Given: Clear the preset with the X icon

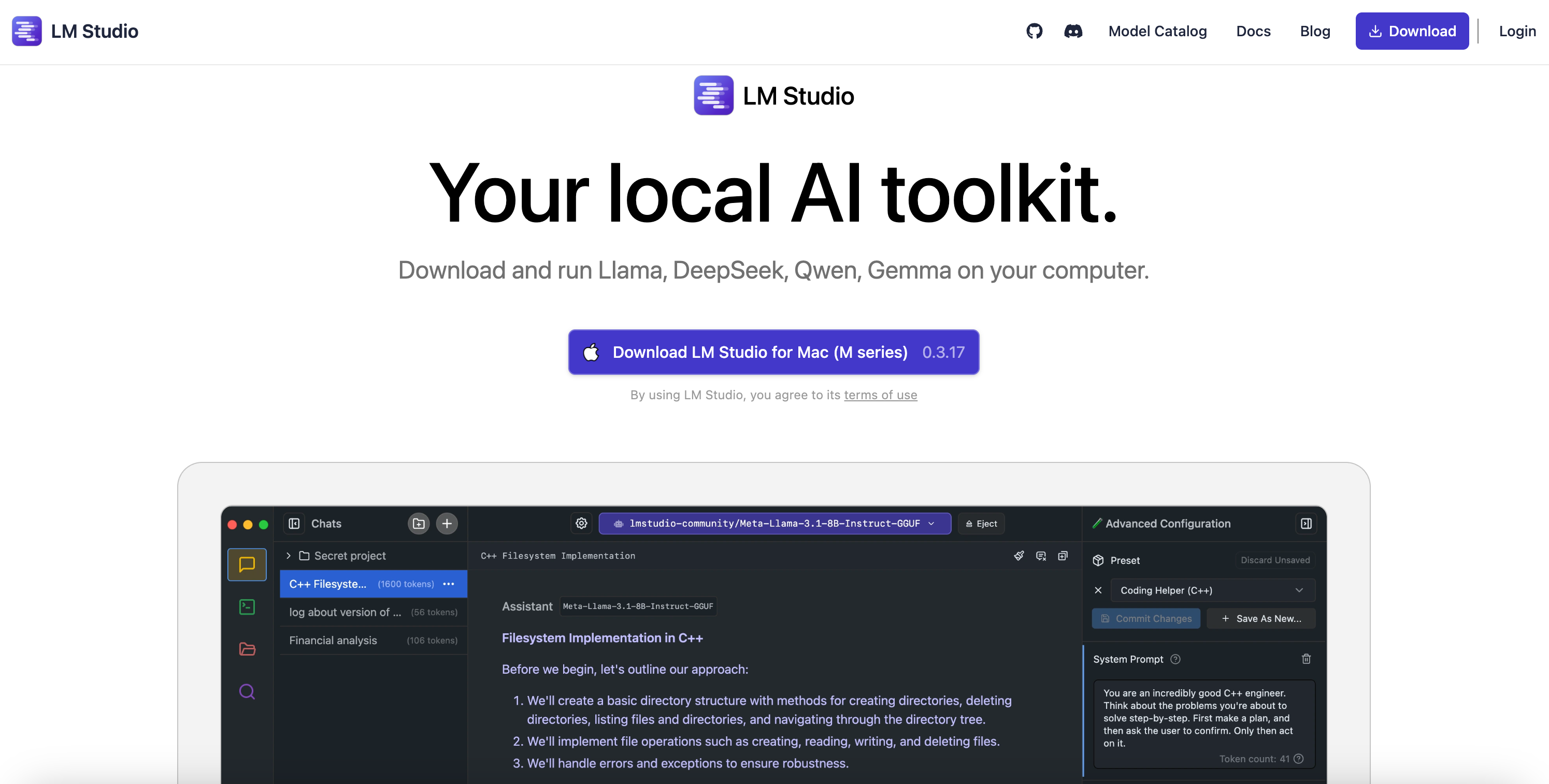Looking at the screenshot, I should tap(1098, 590).
